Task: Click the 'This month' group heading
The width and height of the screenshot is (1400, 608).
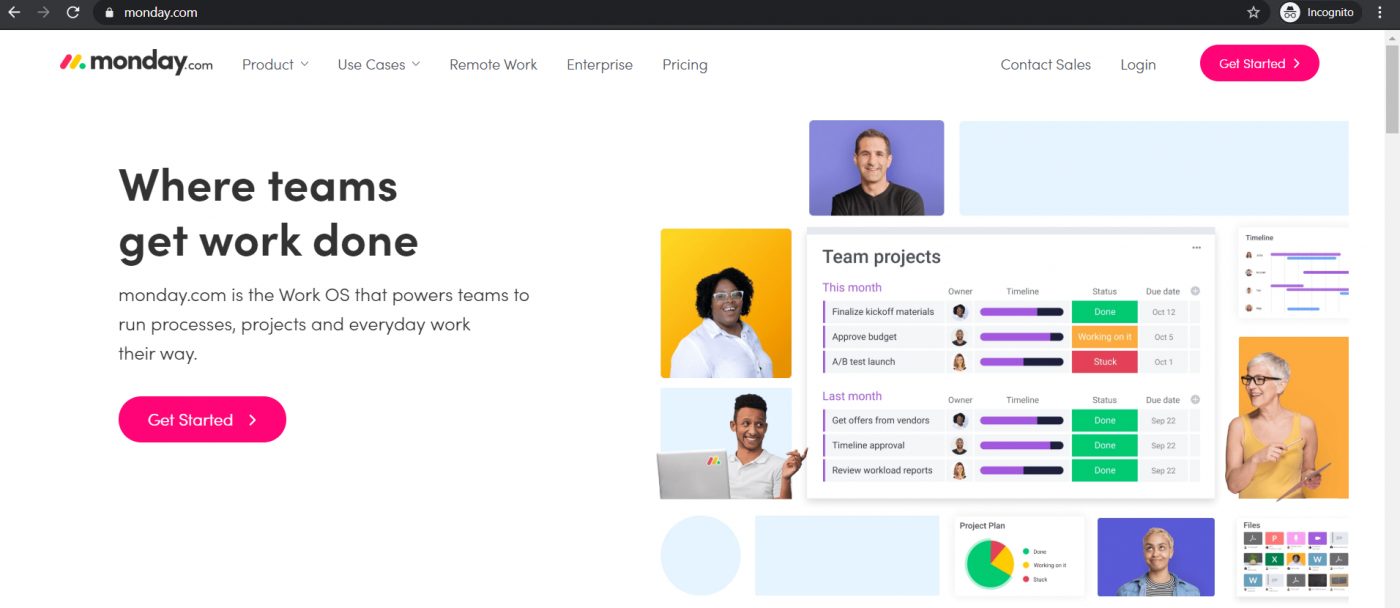Action: [x=852, y=288]
